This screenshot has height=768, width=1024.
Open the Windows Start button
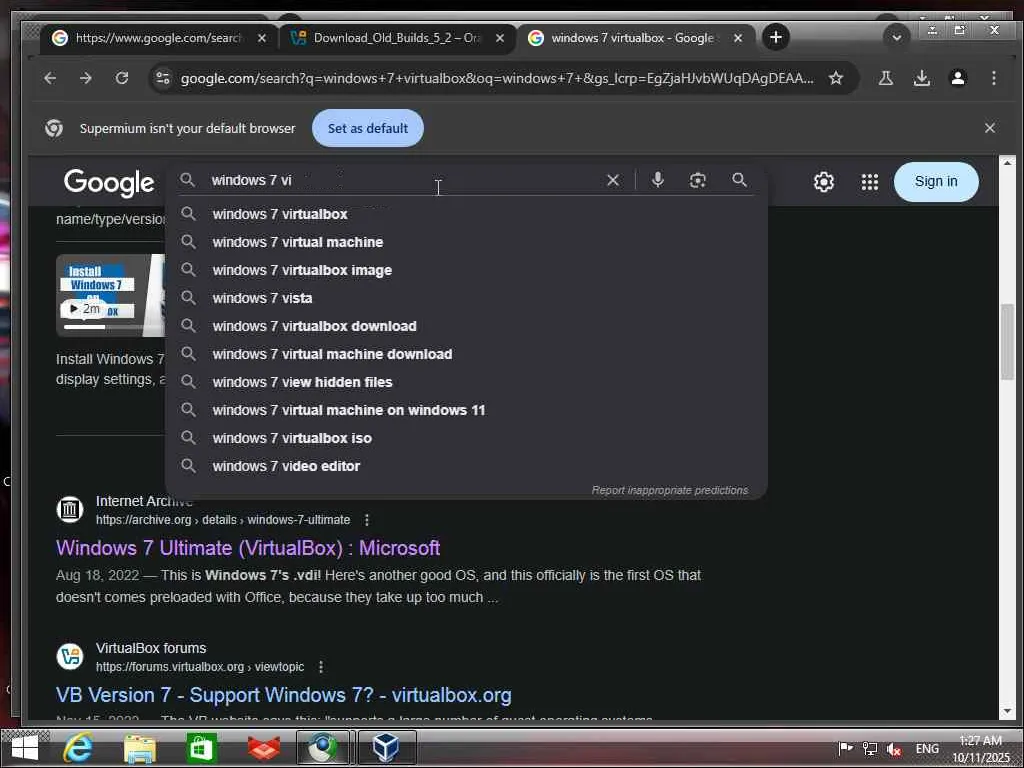(x=25, y=748)
